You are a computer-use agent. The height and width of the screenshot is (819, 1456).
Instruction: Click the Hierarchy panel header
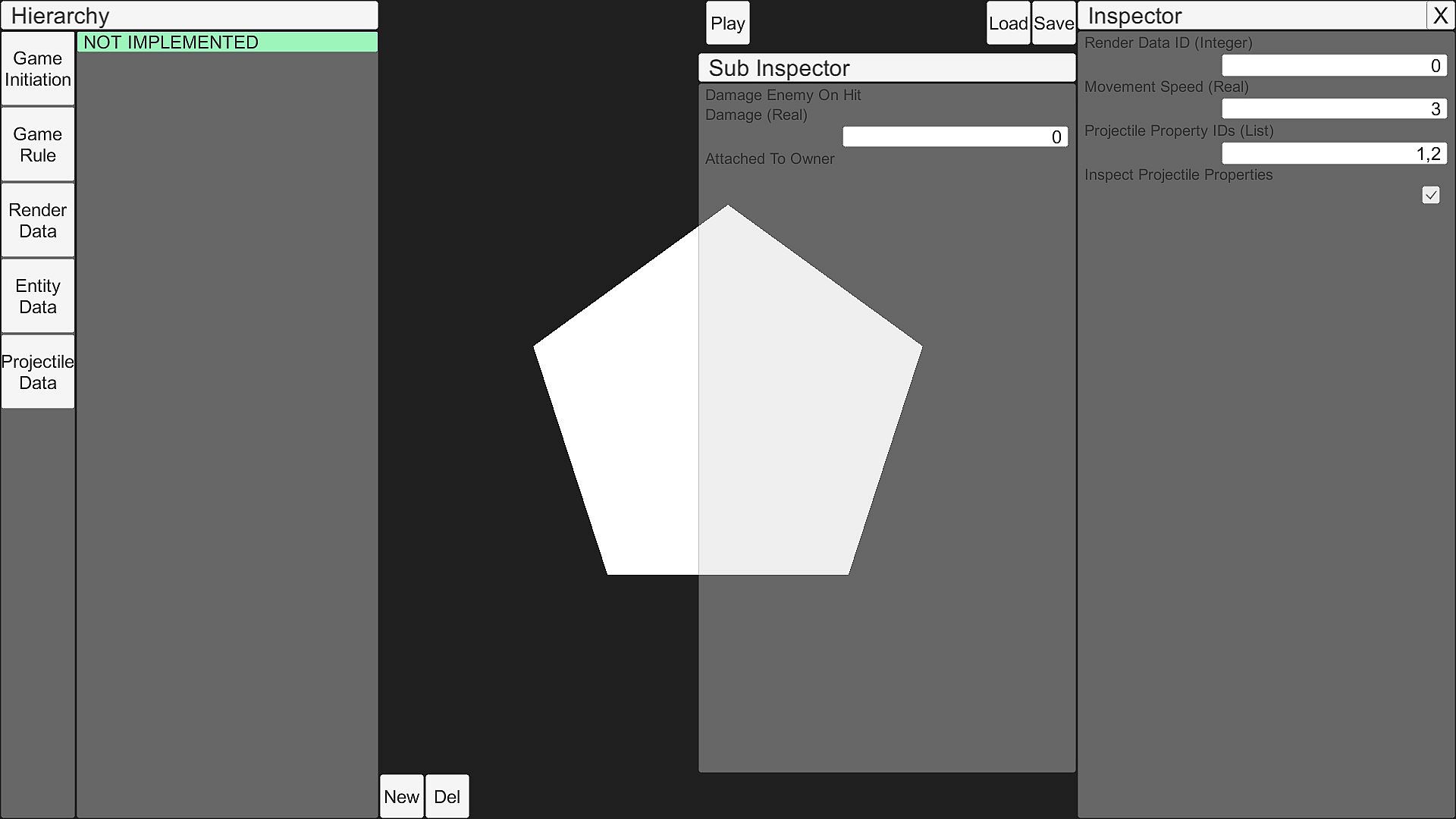click(x=189, y=16)
